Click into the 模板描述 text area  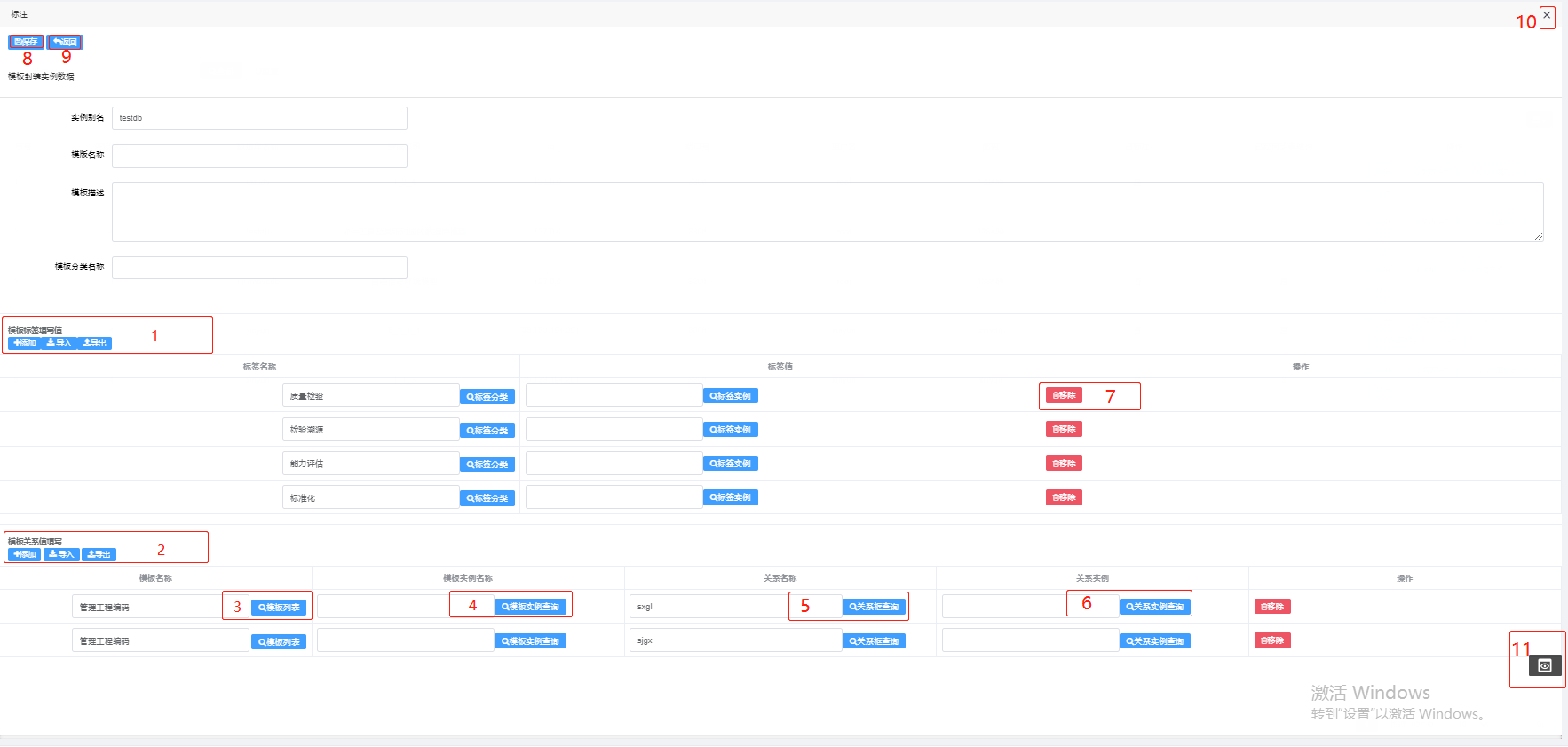tap(827, 211)
